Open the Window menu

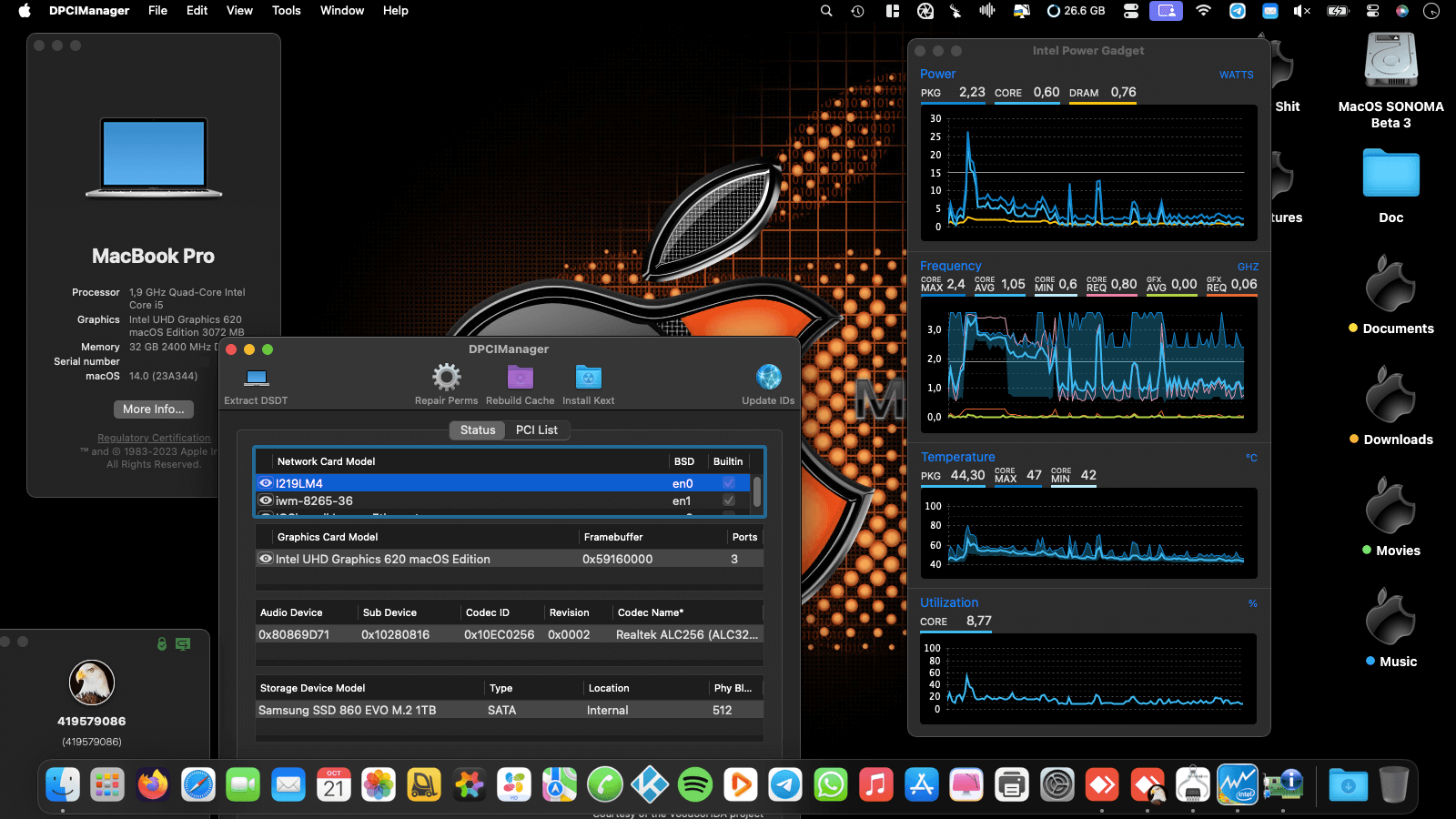(x=342, y=11)
